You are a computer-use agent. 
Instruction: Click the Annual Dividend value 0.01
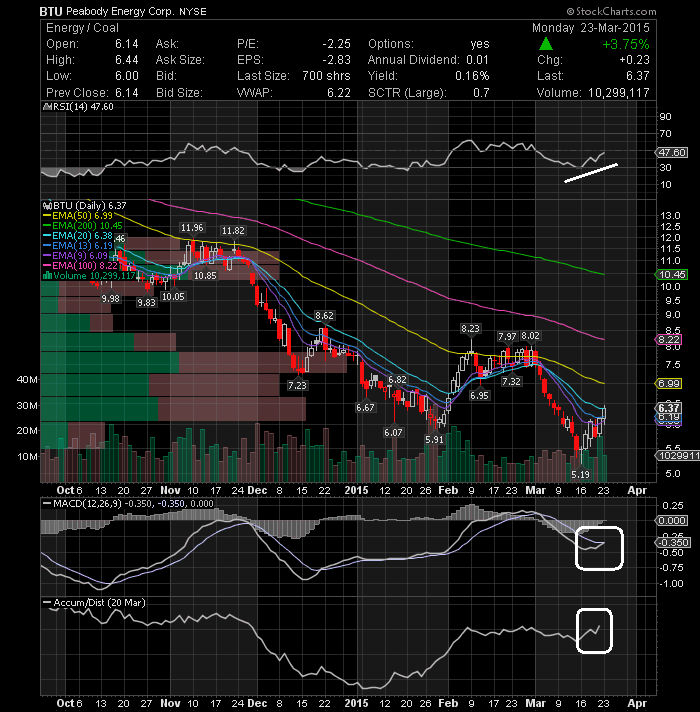477,60
